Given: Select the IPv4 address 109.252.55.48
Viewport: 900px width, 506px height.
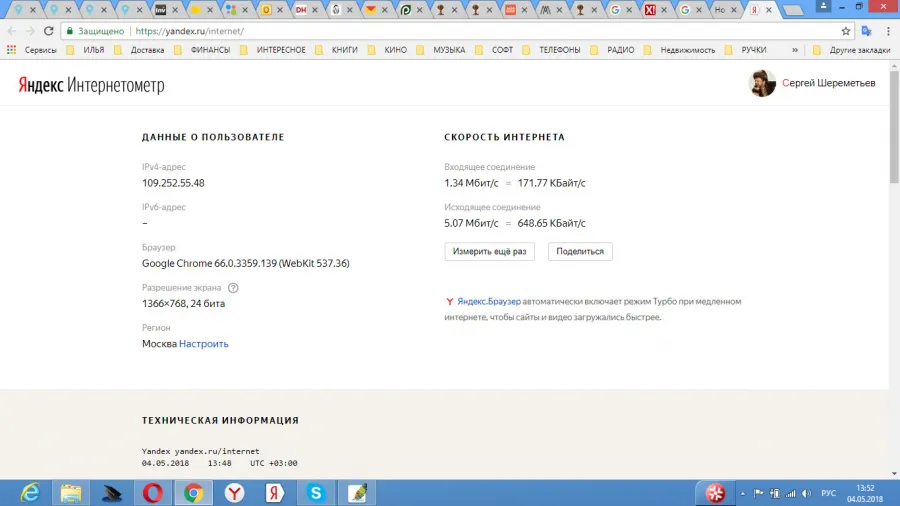Looking at the screenshot, I should click(x=173, y=183).
